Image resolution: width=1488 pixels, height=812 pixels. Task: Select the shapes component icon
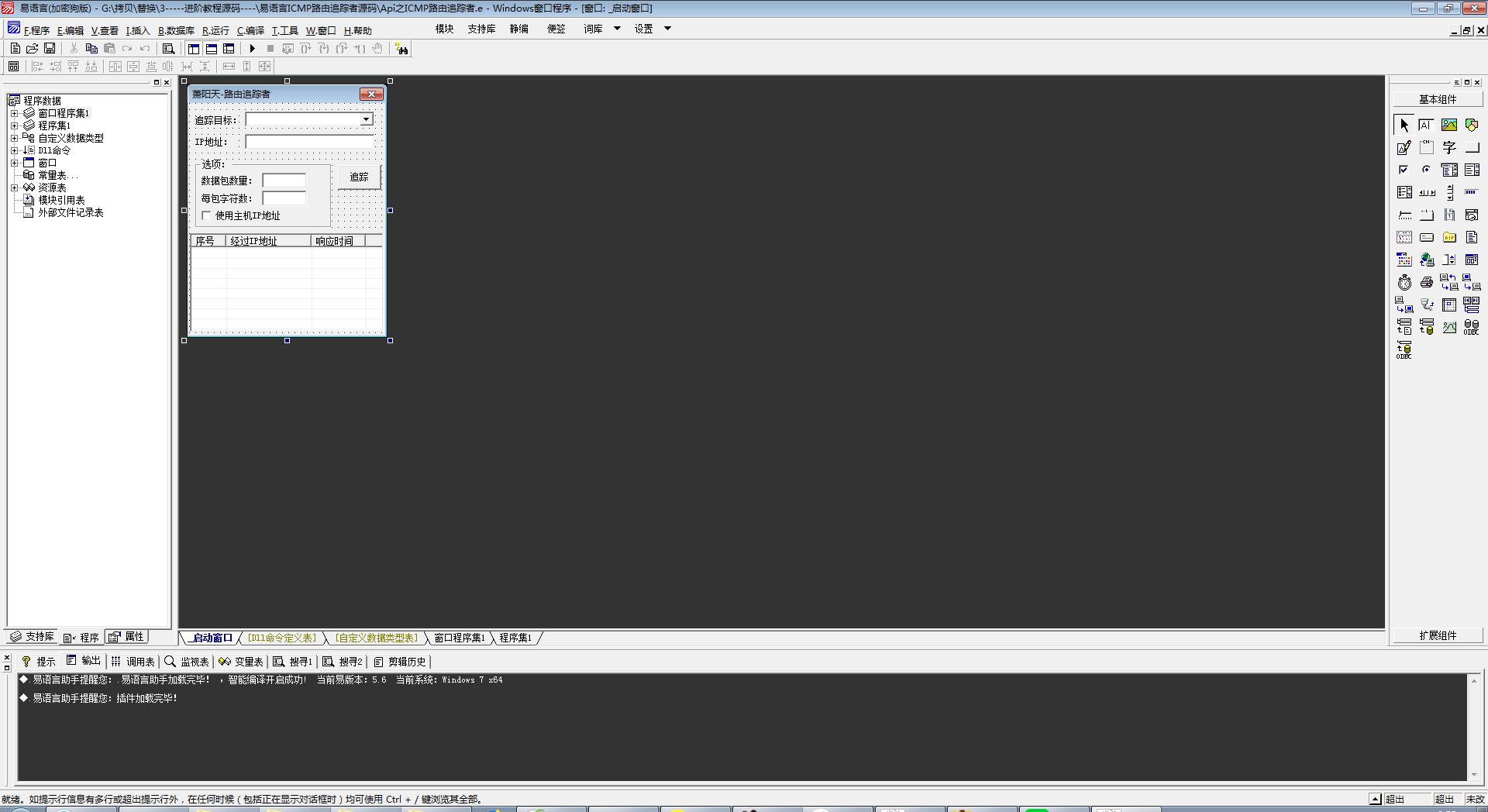(x=1472, y=125)
